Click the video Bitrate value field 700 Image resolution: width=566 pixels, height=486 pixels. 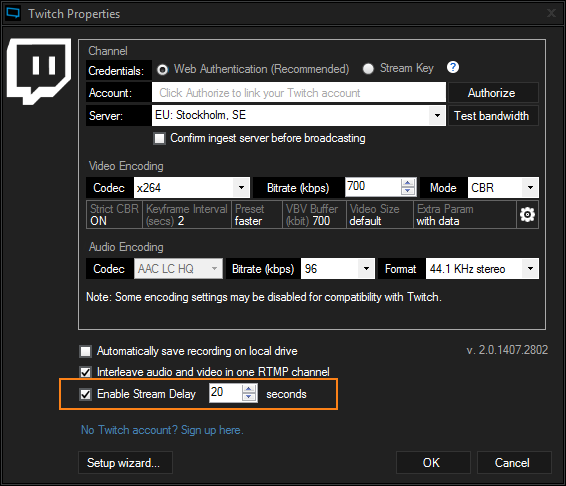(x=373, y=187)
